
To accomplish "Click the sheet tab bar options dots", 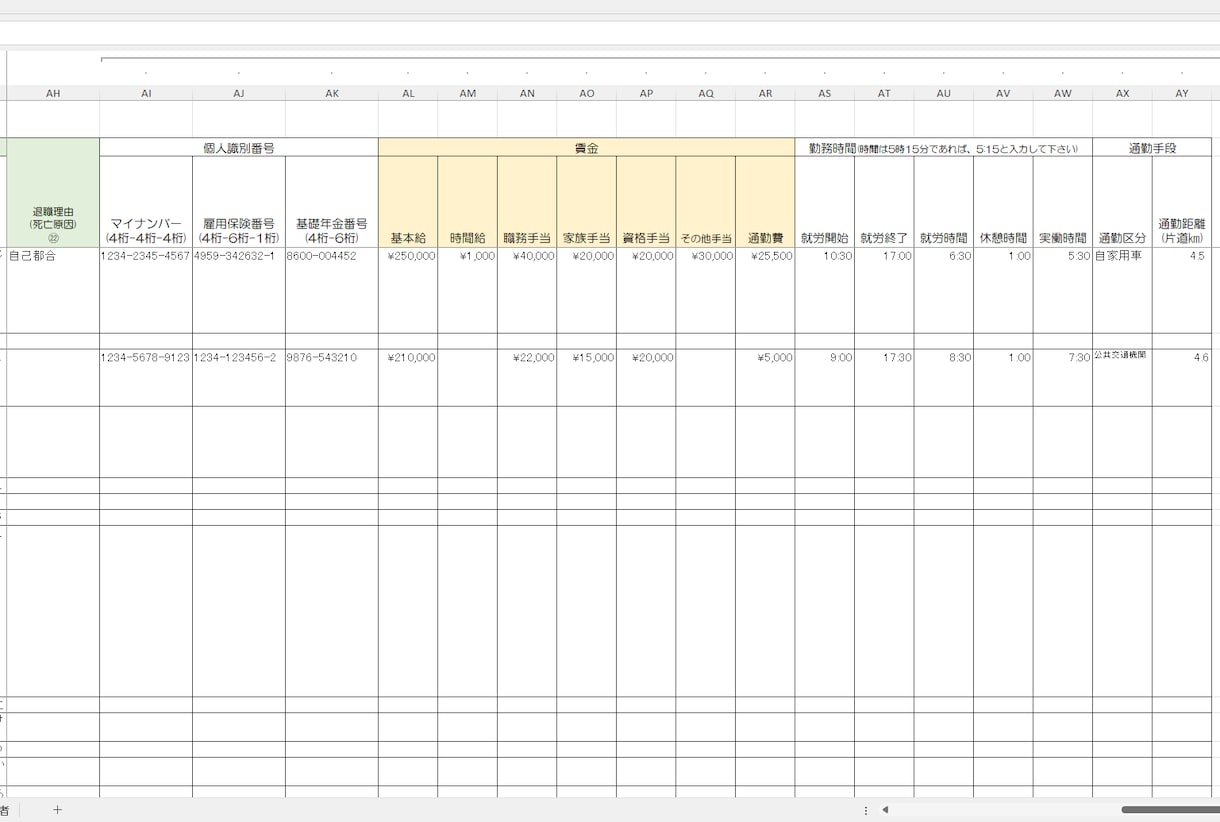I will (866, 810).
